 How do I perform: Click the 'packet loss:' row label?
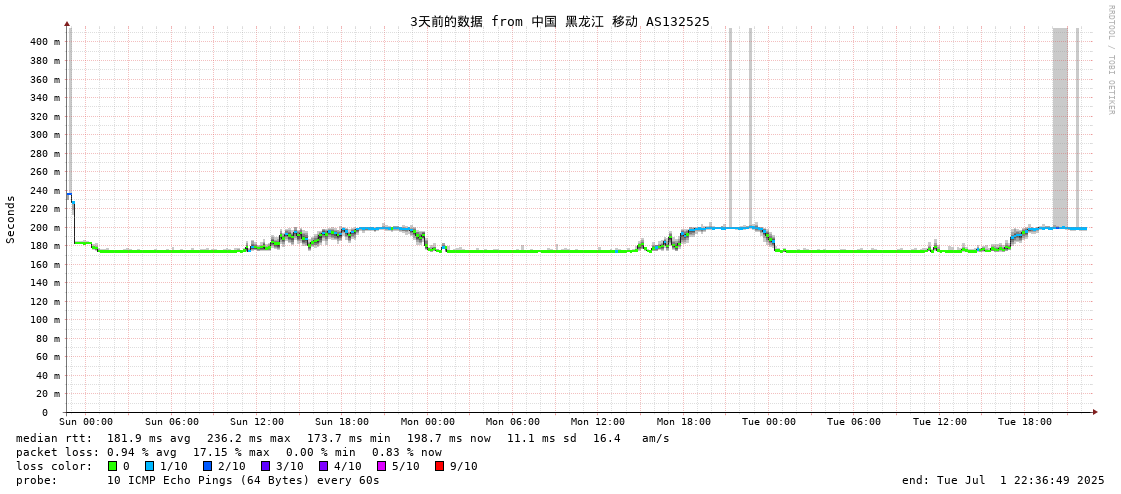(57, 453)
